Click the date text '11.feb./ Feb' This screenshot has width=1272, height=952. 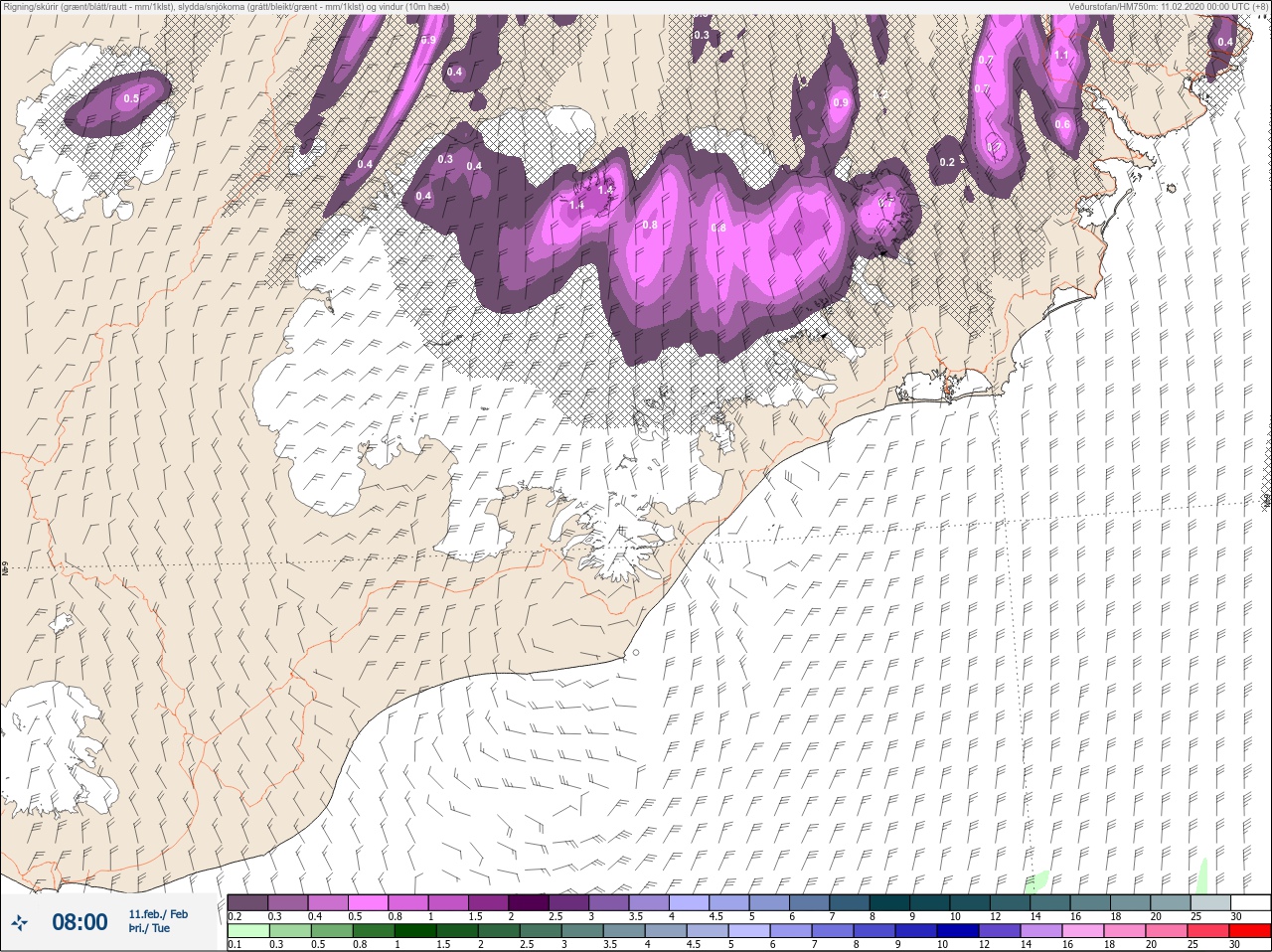(x=158, y=914)
